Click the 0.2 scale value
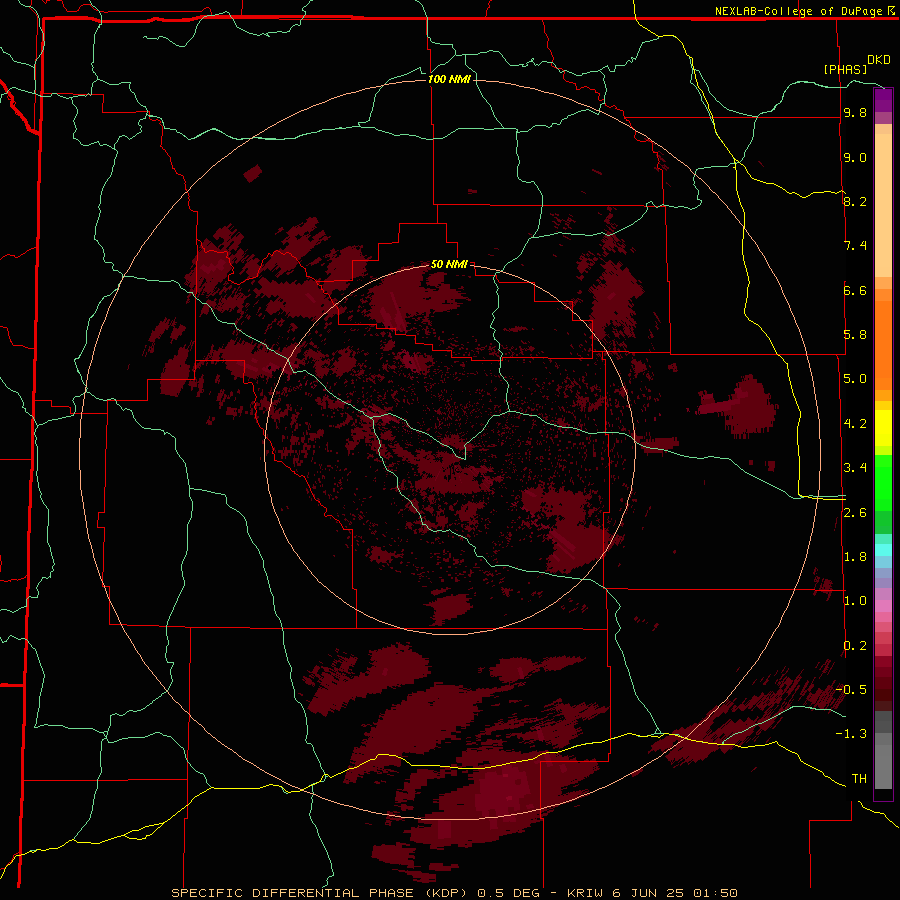Viewport: 900px width, 900px height. [x=855, y=646]
